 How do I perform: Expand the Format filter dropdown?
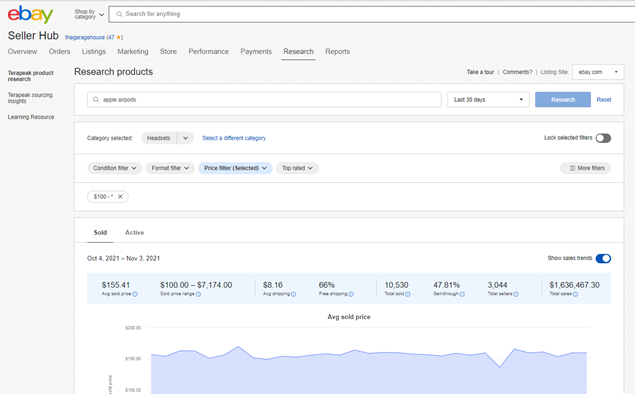pos(170,168)
